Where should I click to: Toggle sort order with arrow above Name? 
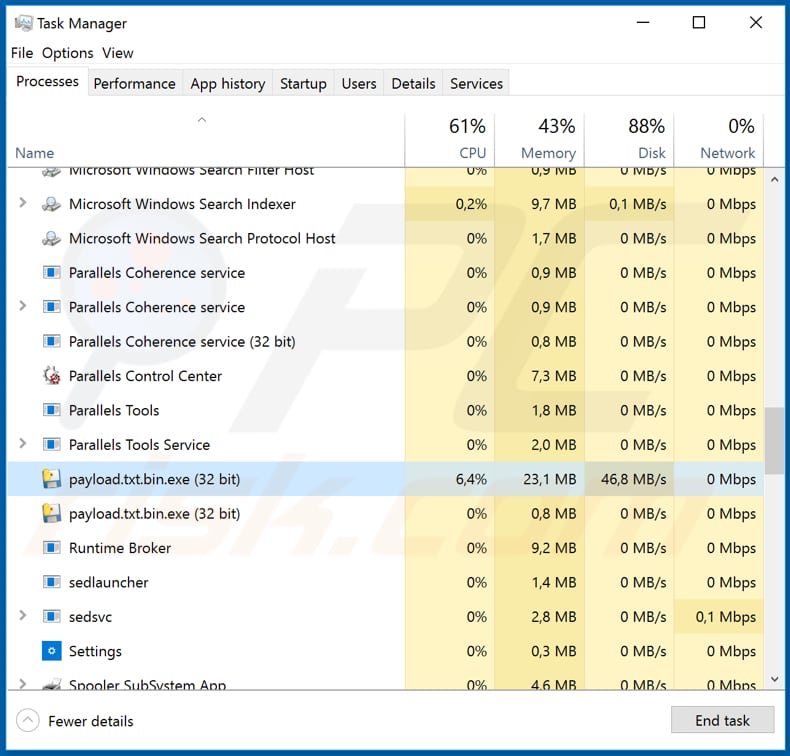[202, 120]
